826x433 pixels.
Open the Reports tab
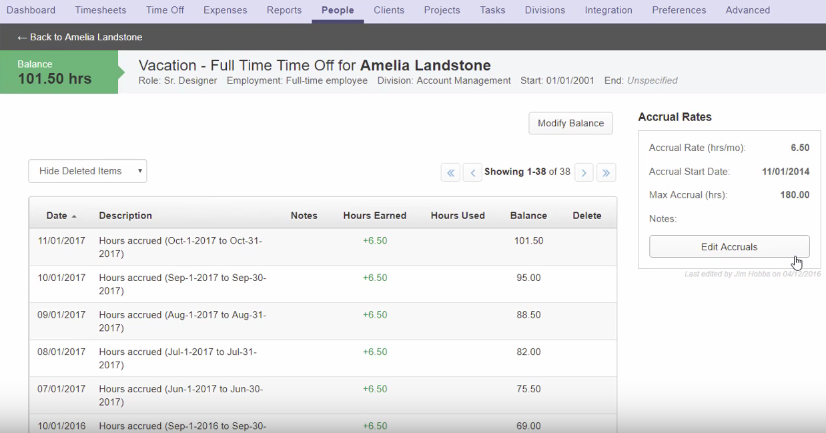[284, 10]
